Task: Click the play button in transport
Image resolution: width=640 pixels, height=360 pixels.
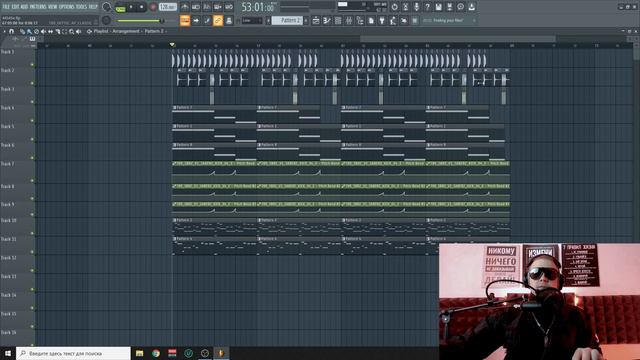Action: [x=131, y=7]
